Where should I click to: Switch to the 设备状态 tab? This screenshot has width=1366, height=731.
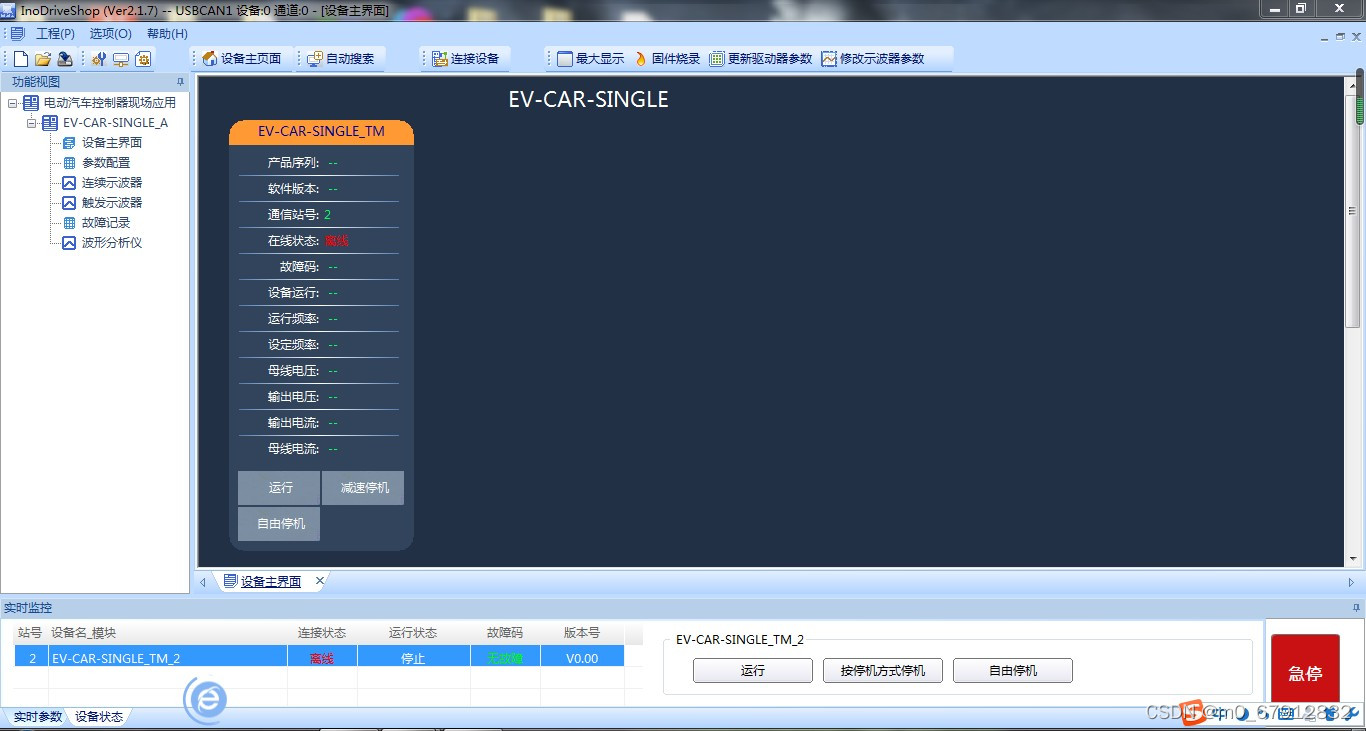(99, 717)
